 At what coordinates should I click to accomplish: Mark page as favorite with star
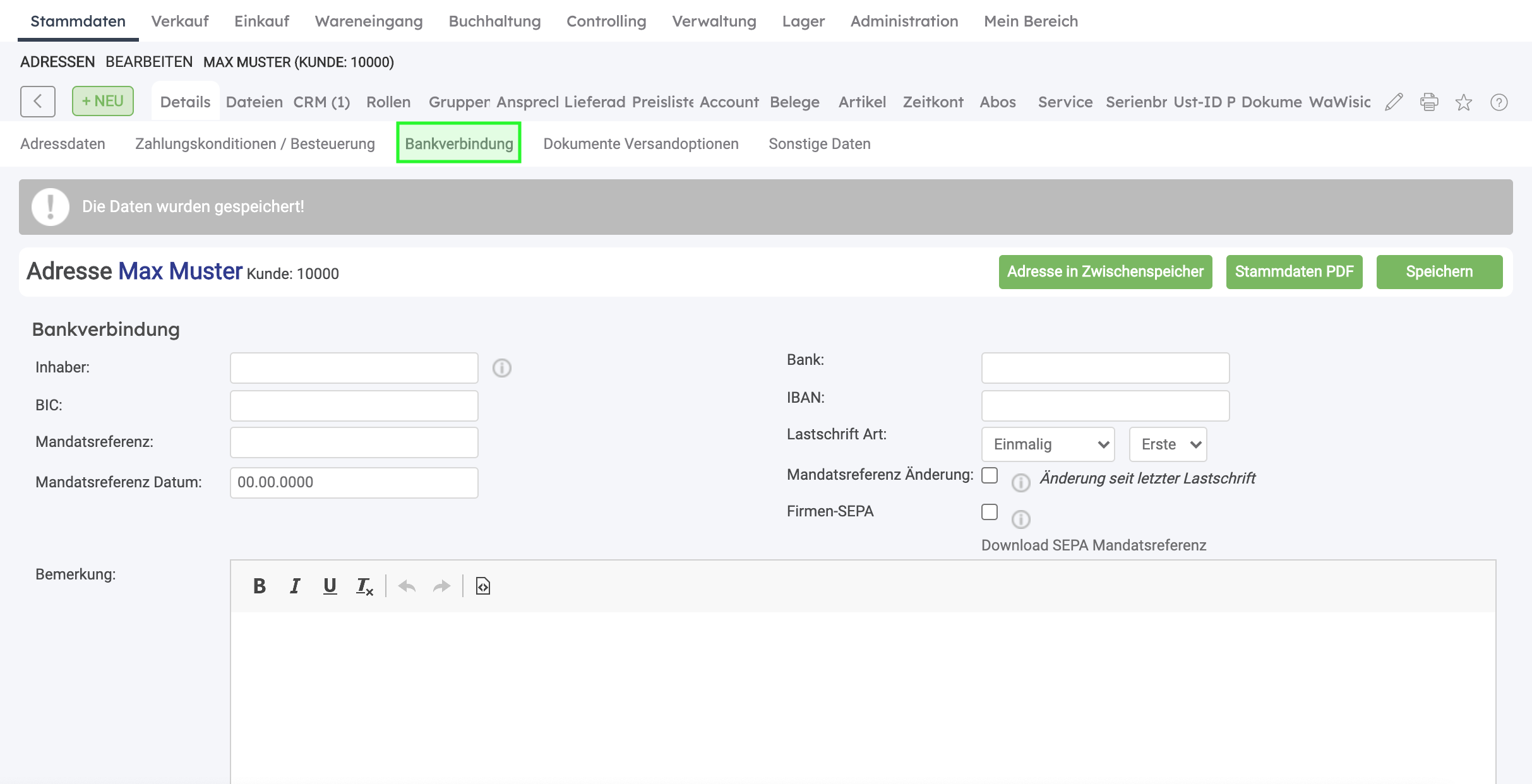[1464, 102]
